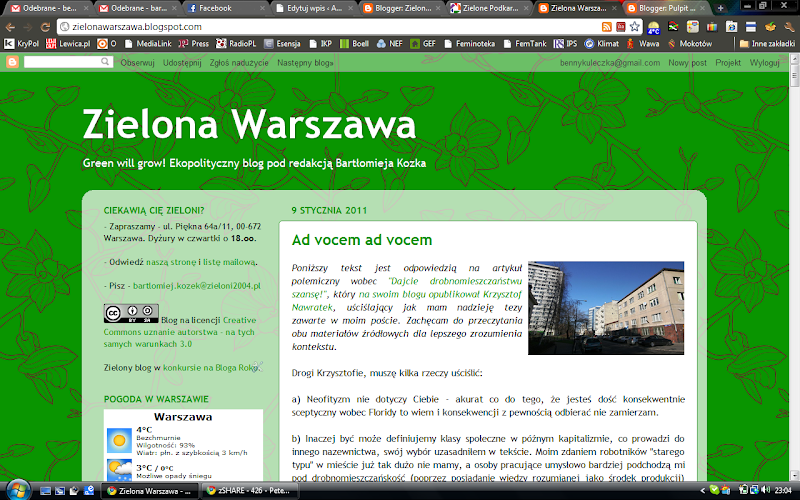Viewport: 800px width, 500px height.
Task: Switch to the Blogger: Zielon... tab
Action: [x=402, y=8]
